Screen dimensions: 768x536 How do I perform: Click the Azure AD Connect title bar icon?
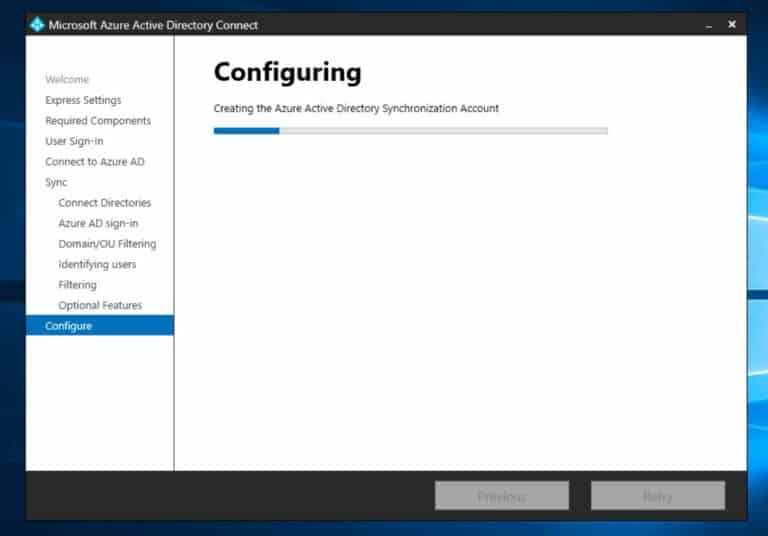pyautogui.click(x=37, y=24)
